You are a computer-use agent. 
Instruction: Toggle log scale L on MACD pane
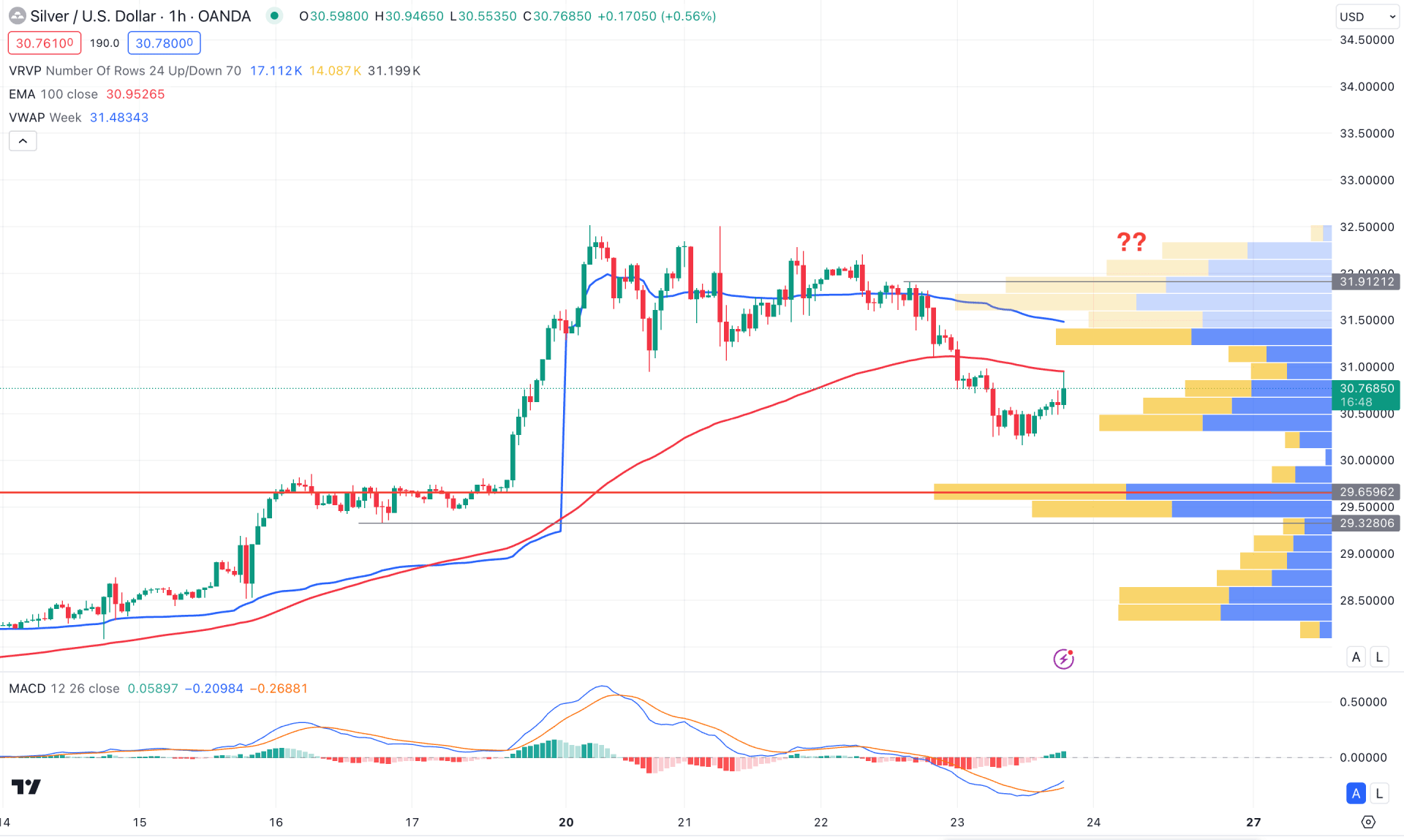pyautogui.click(x=1379, y=793)
